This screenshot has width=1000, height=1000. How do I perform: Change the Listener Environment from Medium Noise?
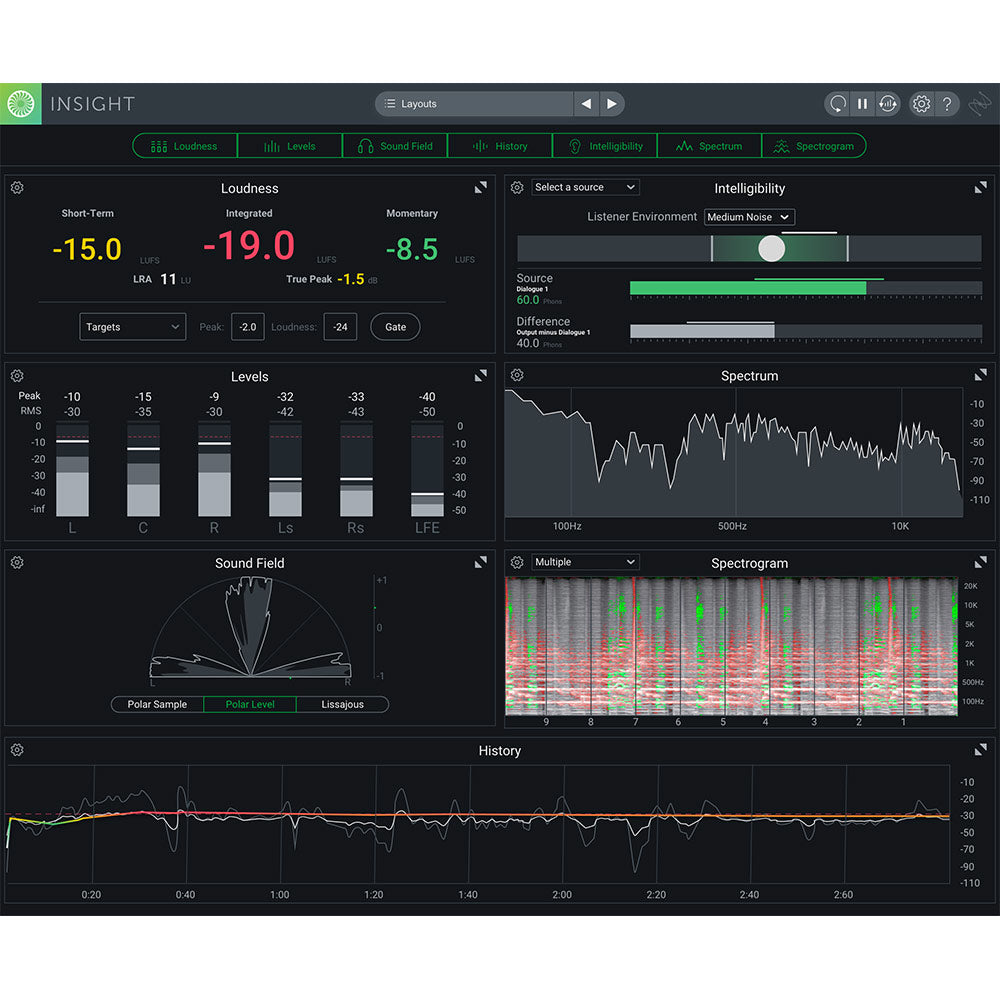pos(749,217)
